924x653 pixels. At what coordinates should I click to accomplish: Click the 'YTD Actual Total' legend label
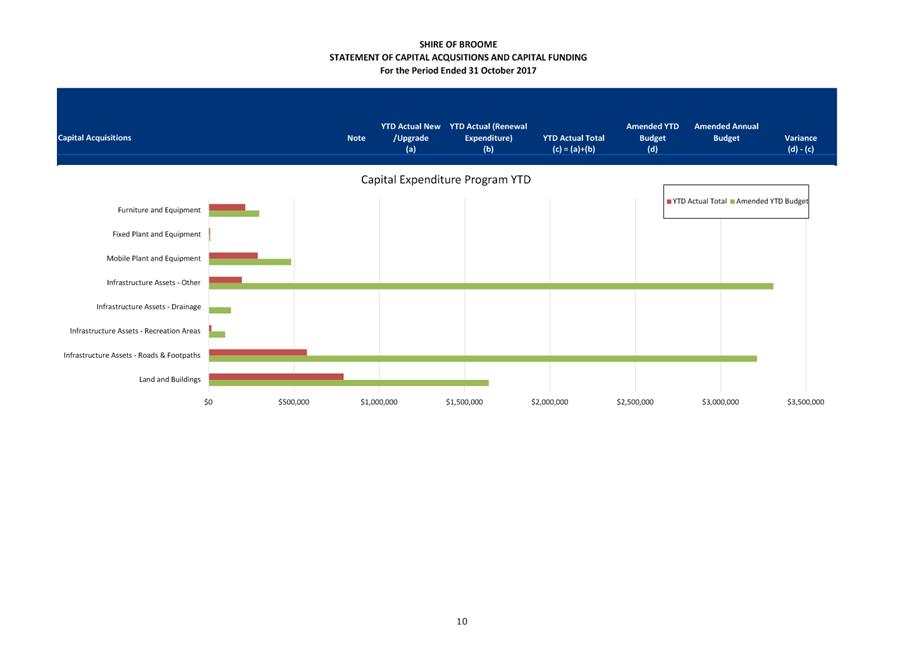(699, 201)
